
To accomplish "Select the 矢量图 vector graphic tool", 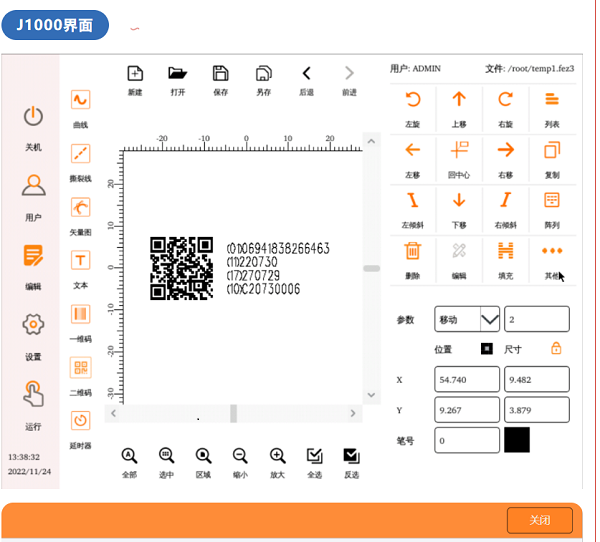I will [x=80, y=207].
